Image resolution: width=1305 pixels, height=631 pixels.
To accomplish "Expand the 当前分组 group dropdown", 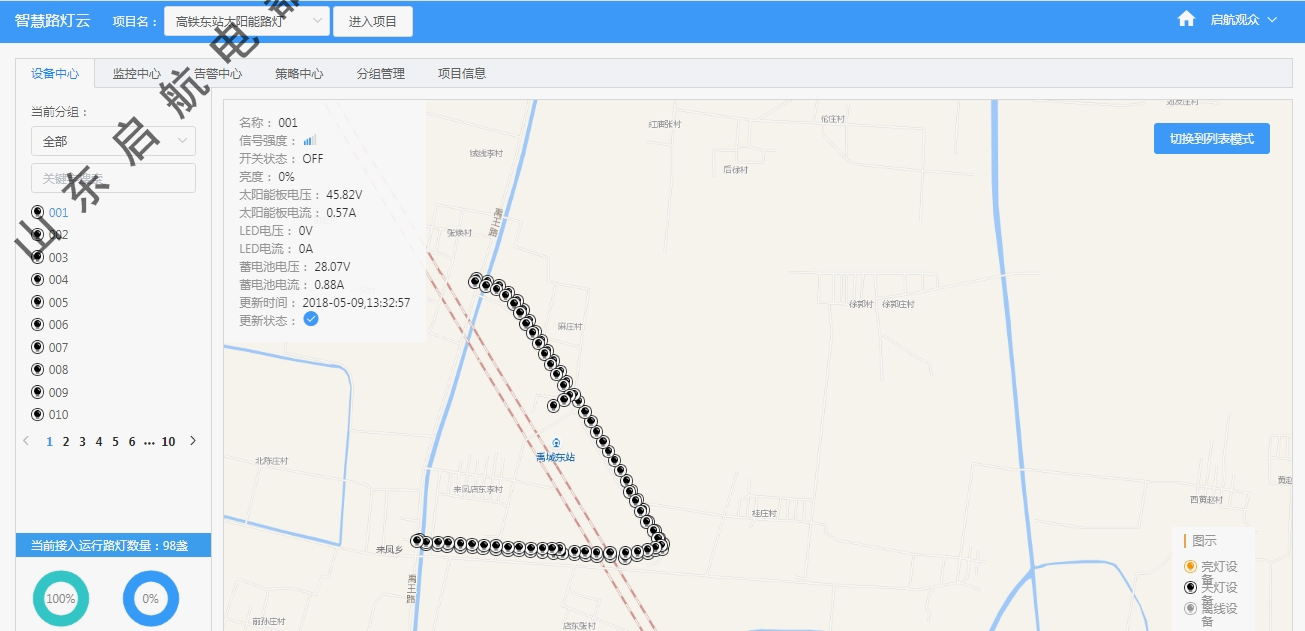I will pyautogui.click(x=113, y=141).
